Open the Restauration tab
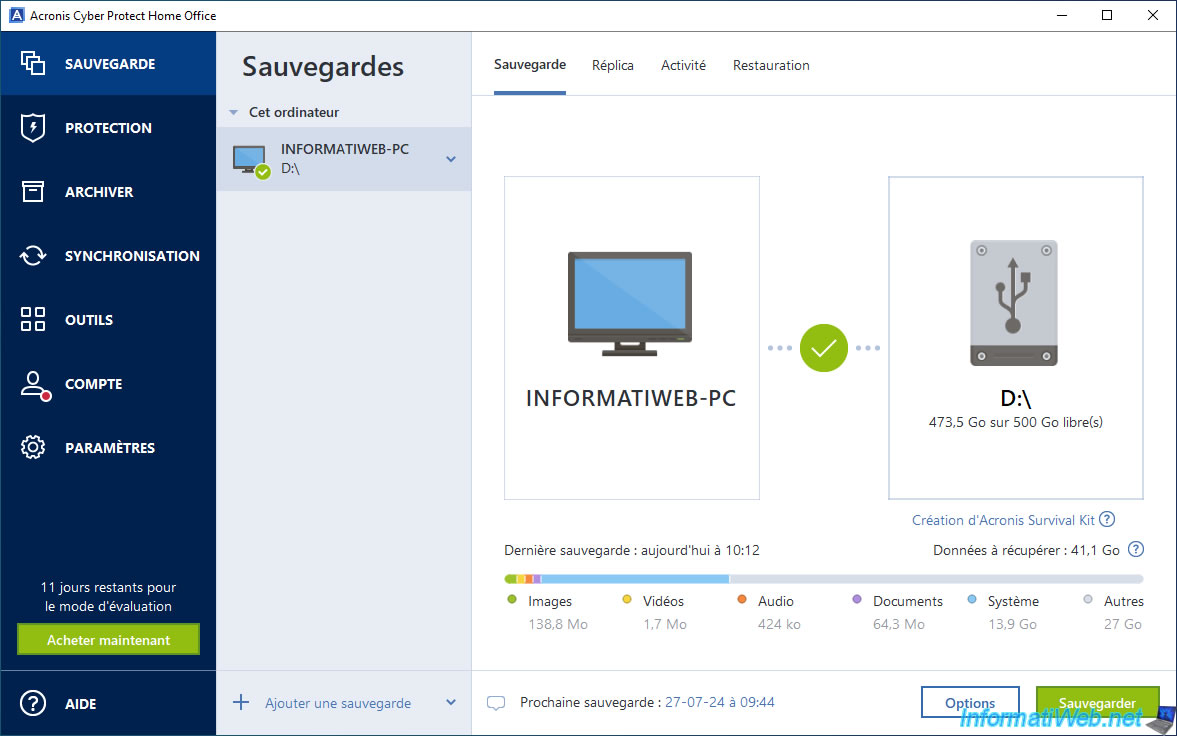The width and height of the screenshot is (1177, 736). coord(771,65)
